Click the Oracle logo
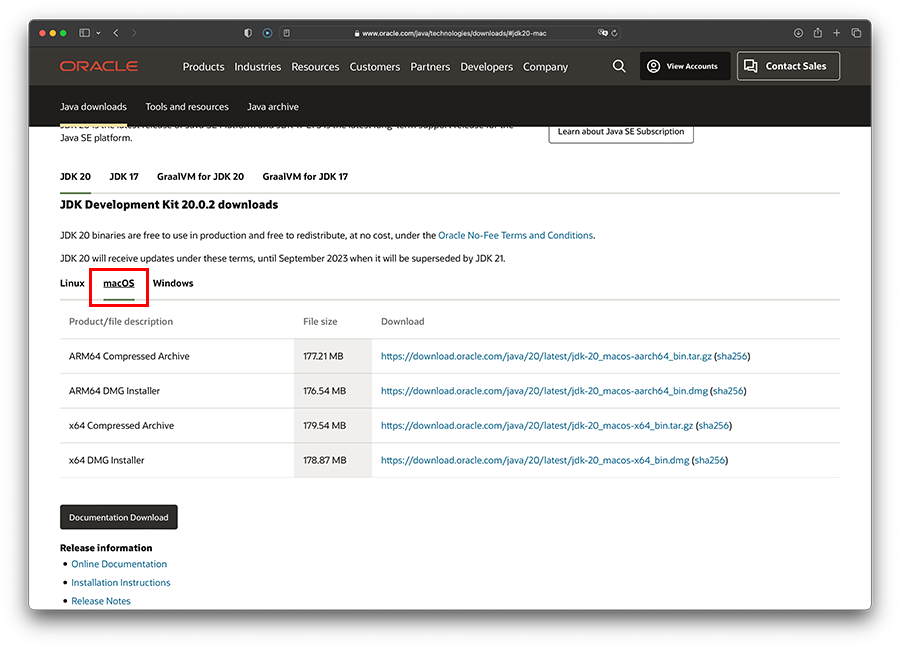This screenshot has width=900, height=648. point(98,67)
